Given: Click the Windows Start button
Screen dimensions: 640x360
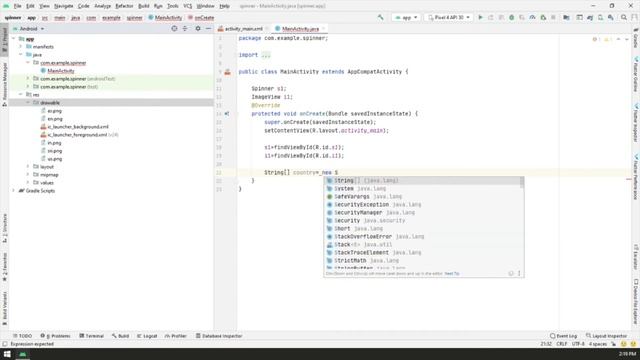Looking at the screenshot, I should [7, 354].
